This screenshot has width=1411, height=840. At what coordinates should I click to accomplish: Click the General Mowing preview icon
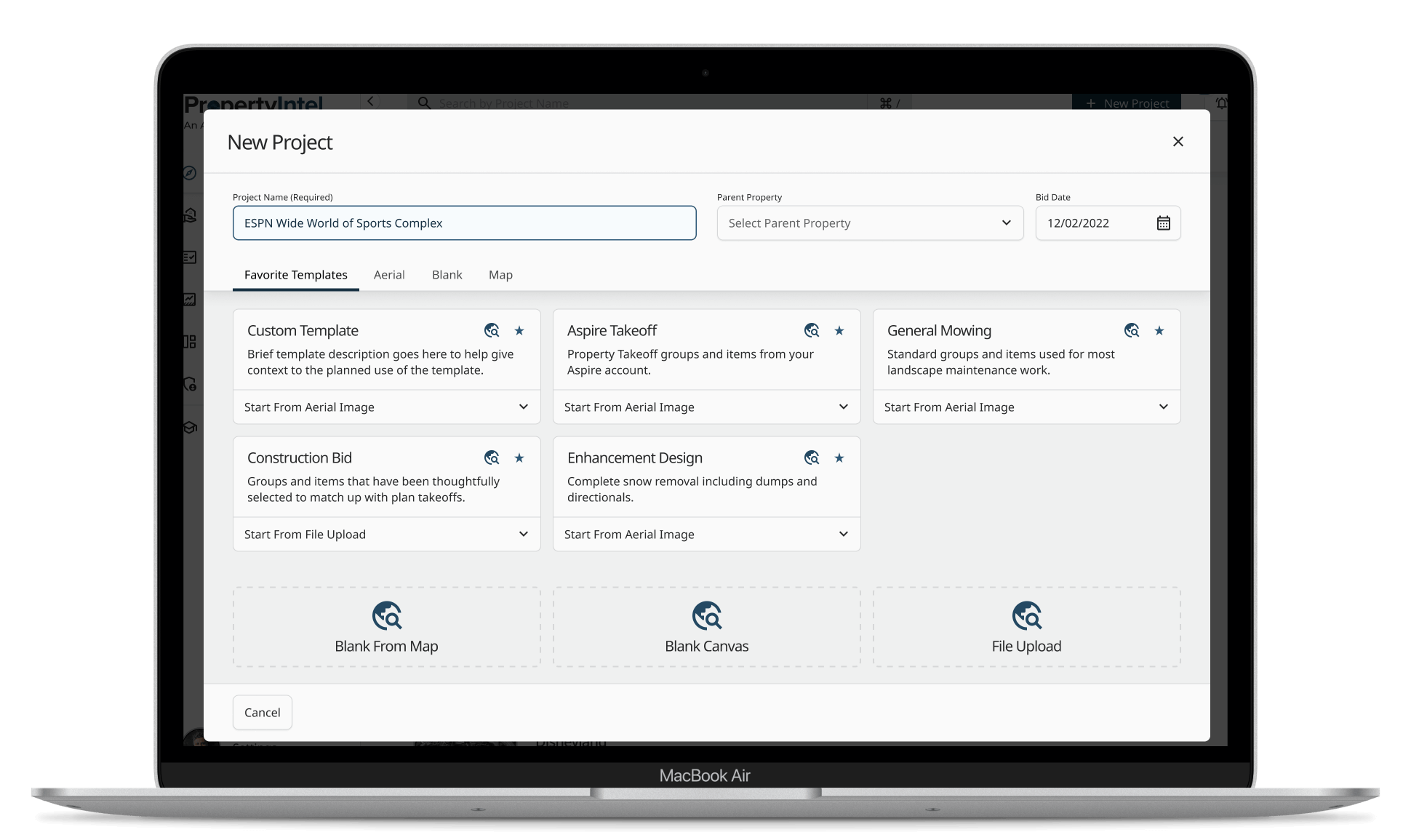click(x=1132, y=331)
